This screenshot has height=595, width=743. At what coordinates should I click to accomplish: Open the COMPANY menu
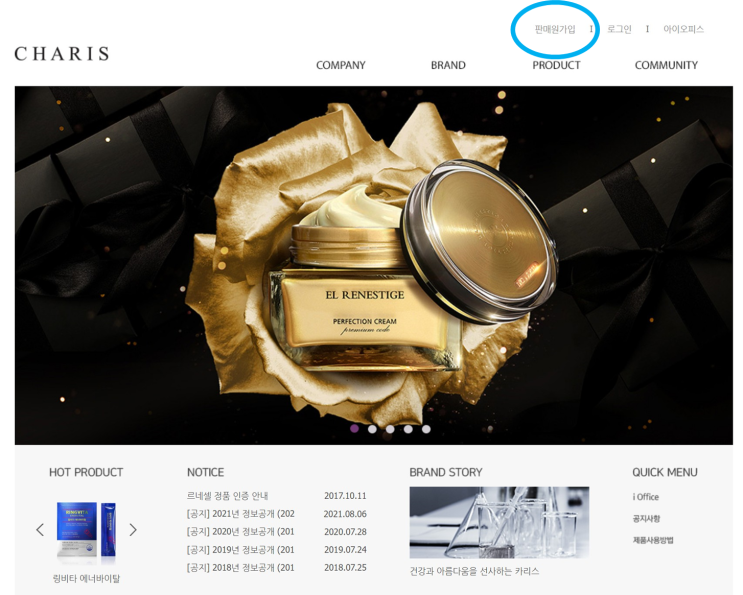click(341, 65)
